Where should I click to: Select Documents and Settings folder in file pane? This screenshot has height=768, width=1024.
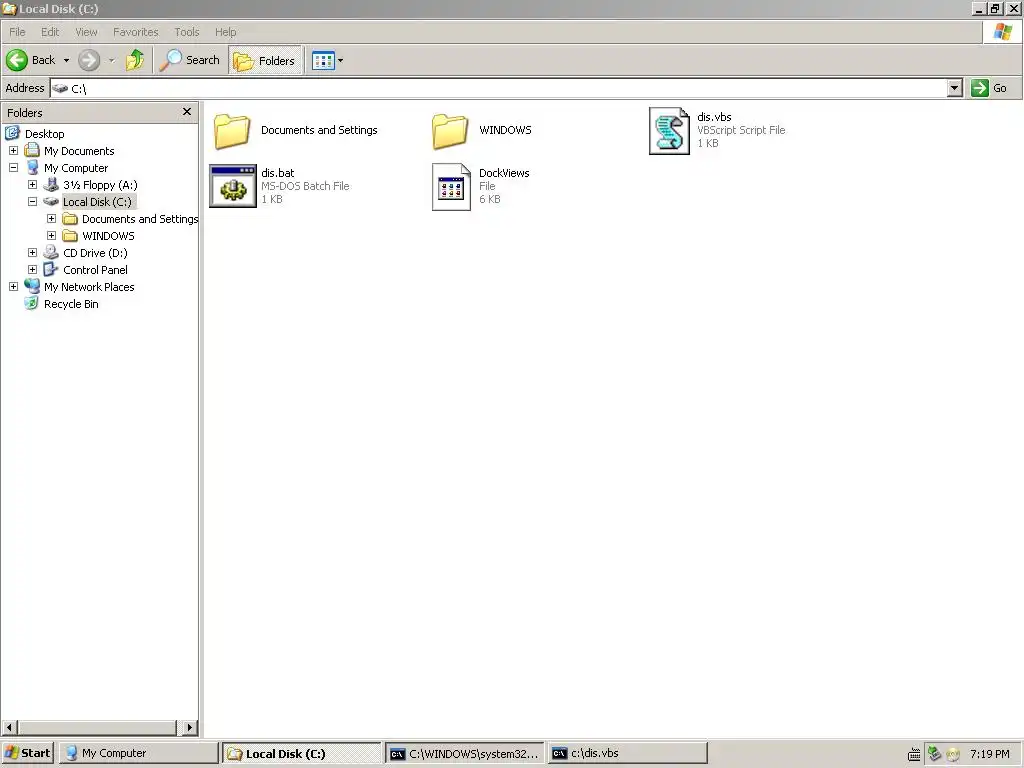232,131
